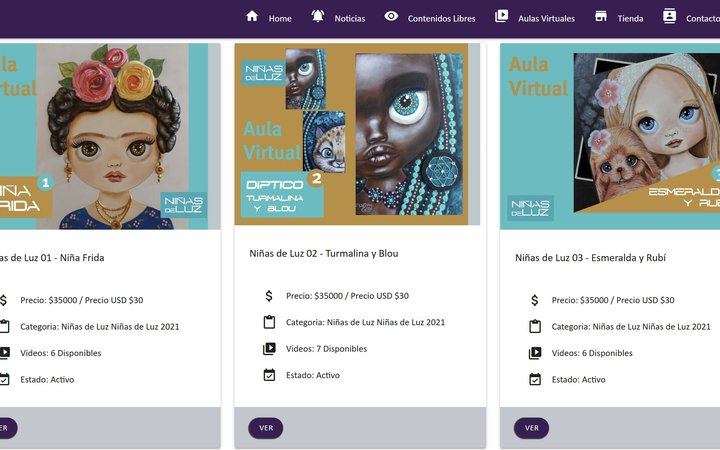This screenshot has width=720, height=450.
Task: Open Tienda from the top navigation
Action: (x=630, y=18)
